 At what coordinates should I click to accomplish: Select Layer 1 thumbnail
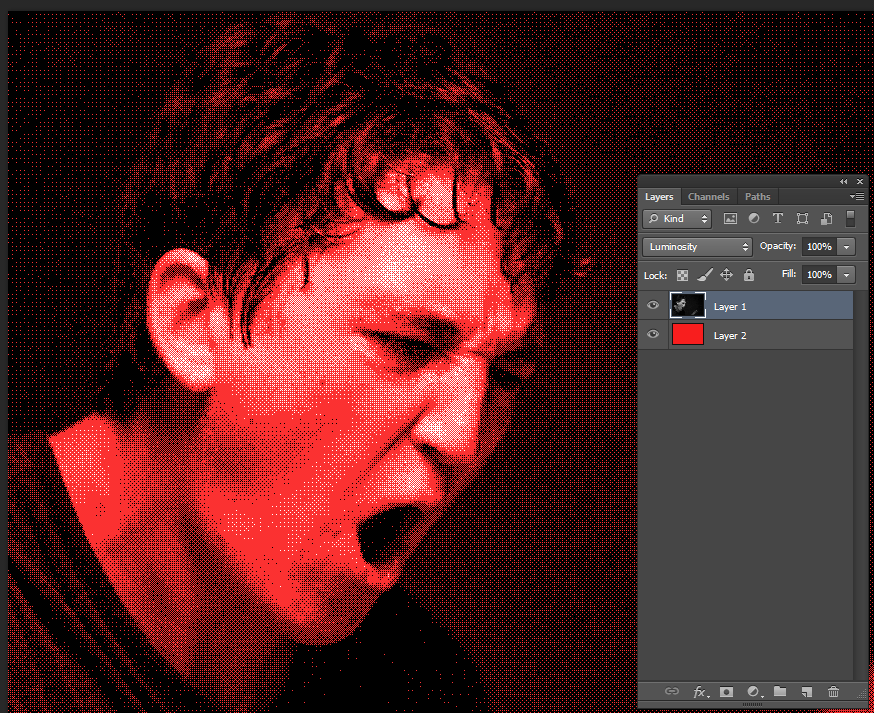coord(688,305)
